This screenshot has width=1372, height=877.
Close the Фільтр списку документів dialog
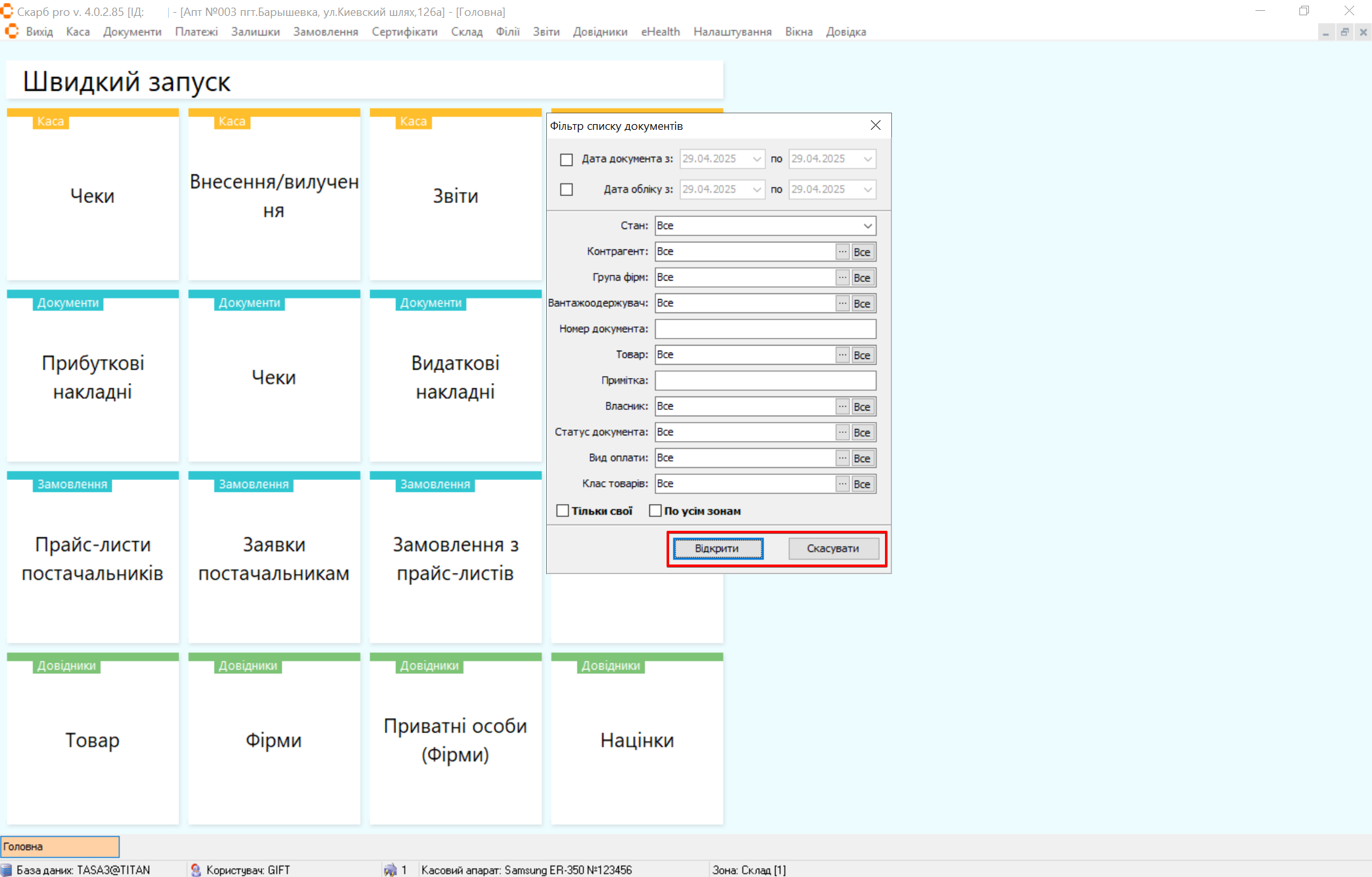875,125
